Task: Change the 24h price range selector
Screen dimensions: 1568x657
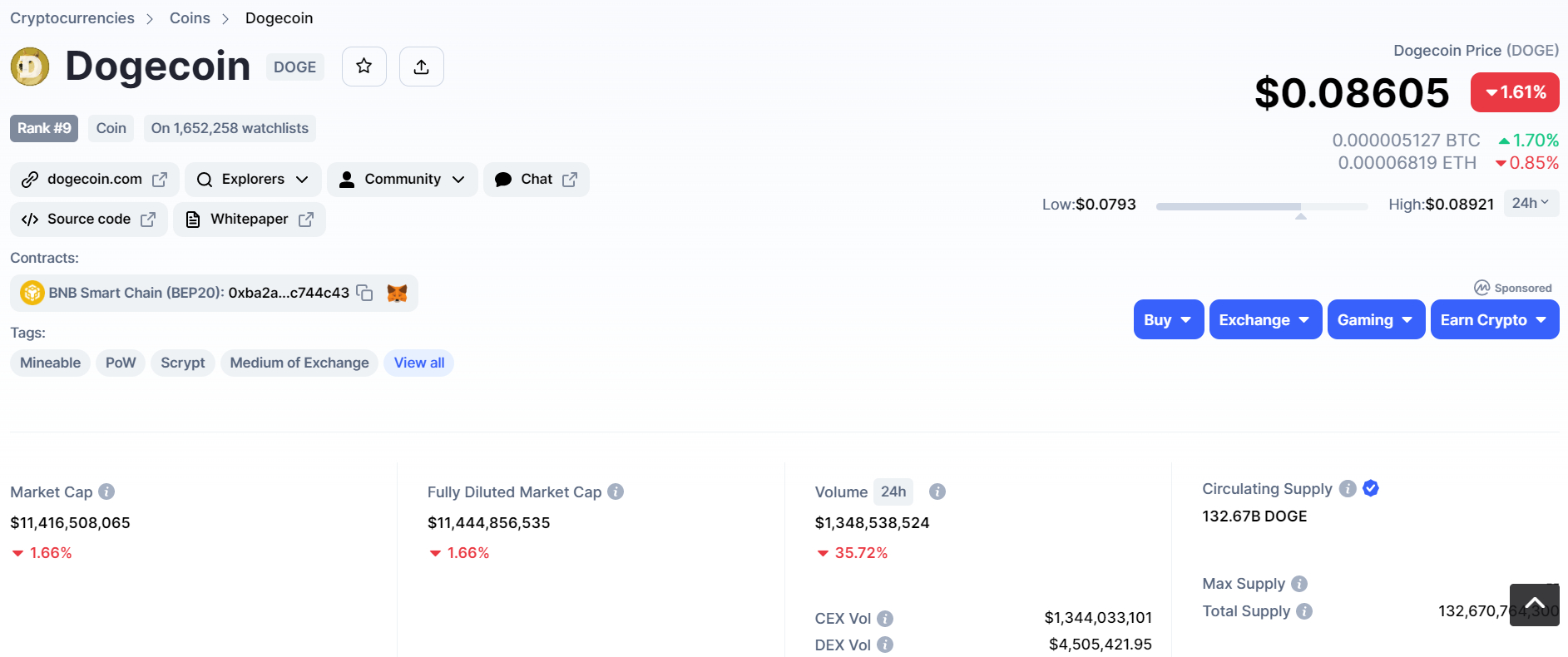Action: click(x=1531, y=203)
